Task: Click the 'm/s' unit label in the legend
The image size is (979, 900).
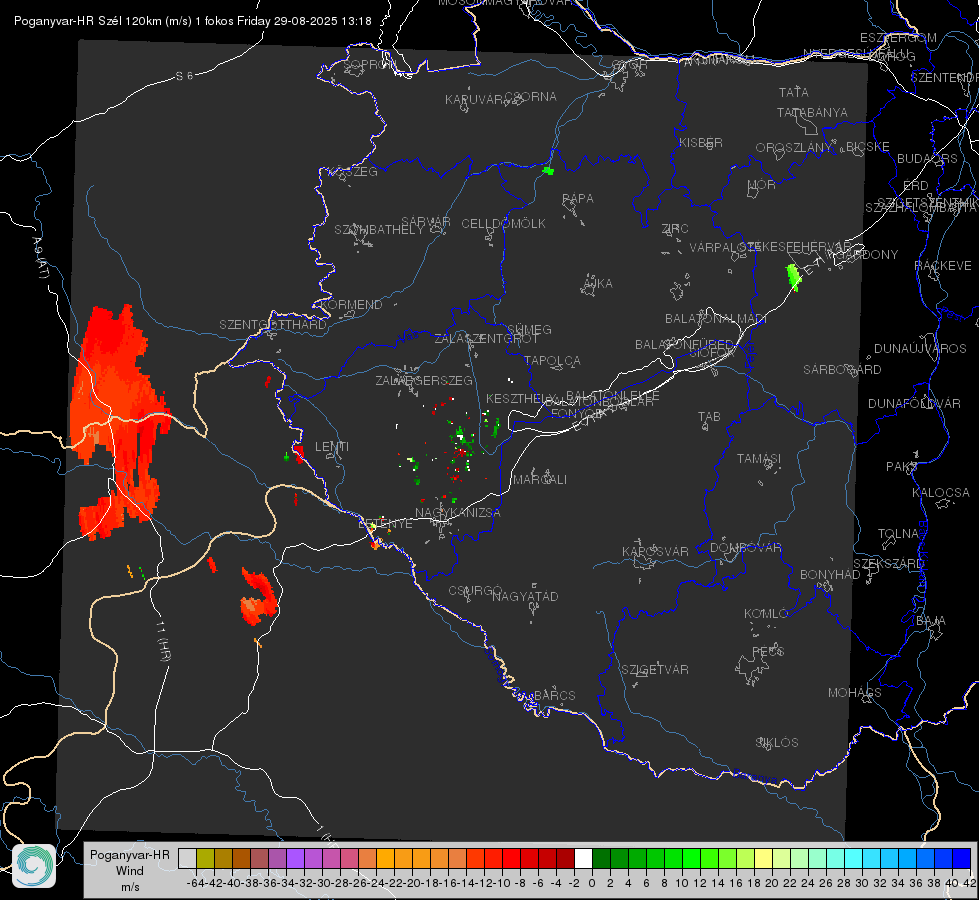Action: click(130, 887)
